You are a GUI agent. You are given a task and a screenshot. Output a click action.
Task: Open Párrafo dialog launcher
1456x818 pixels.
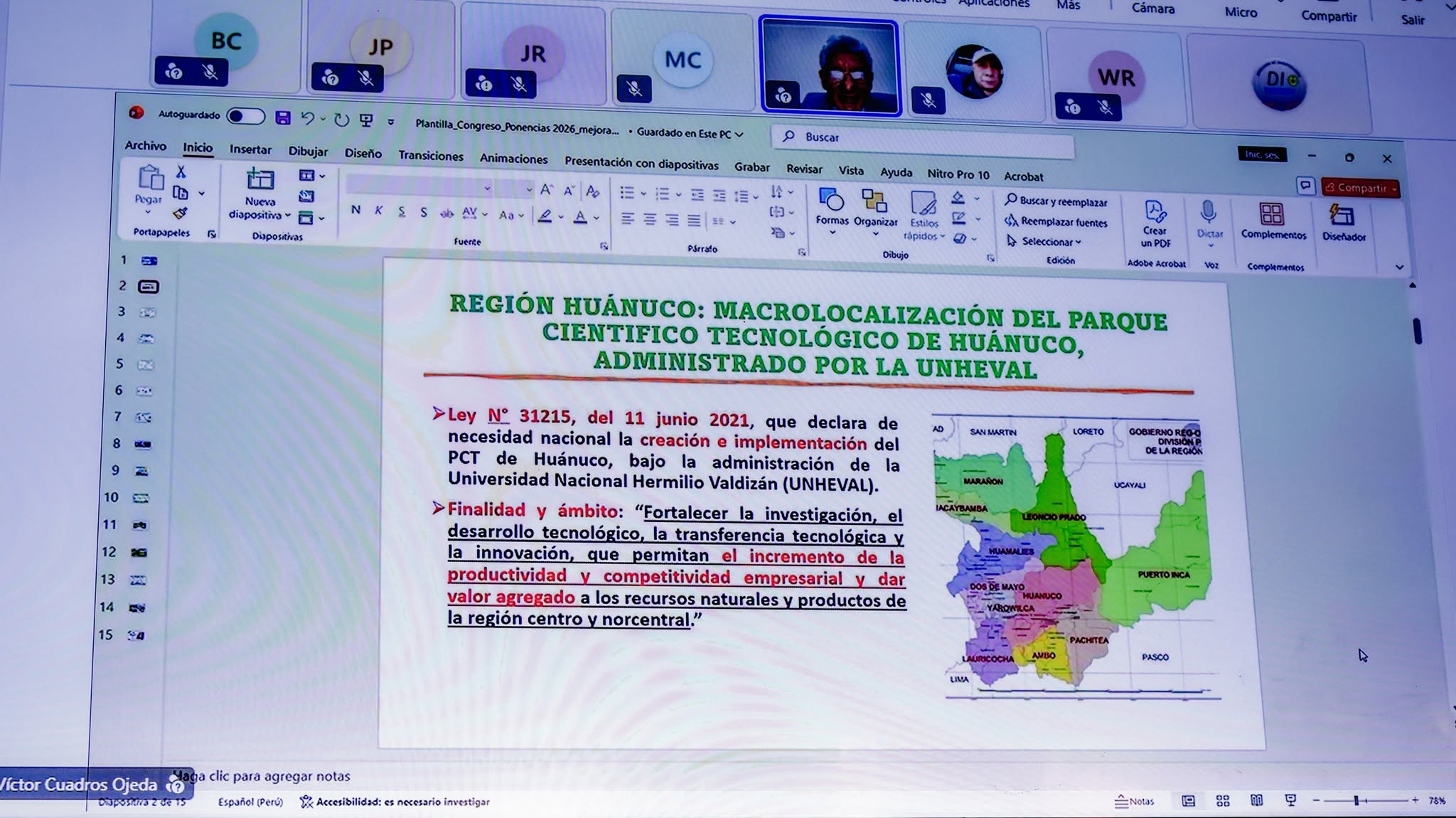(x=801, y=252)
